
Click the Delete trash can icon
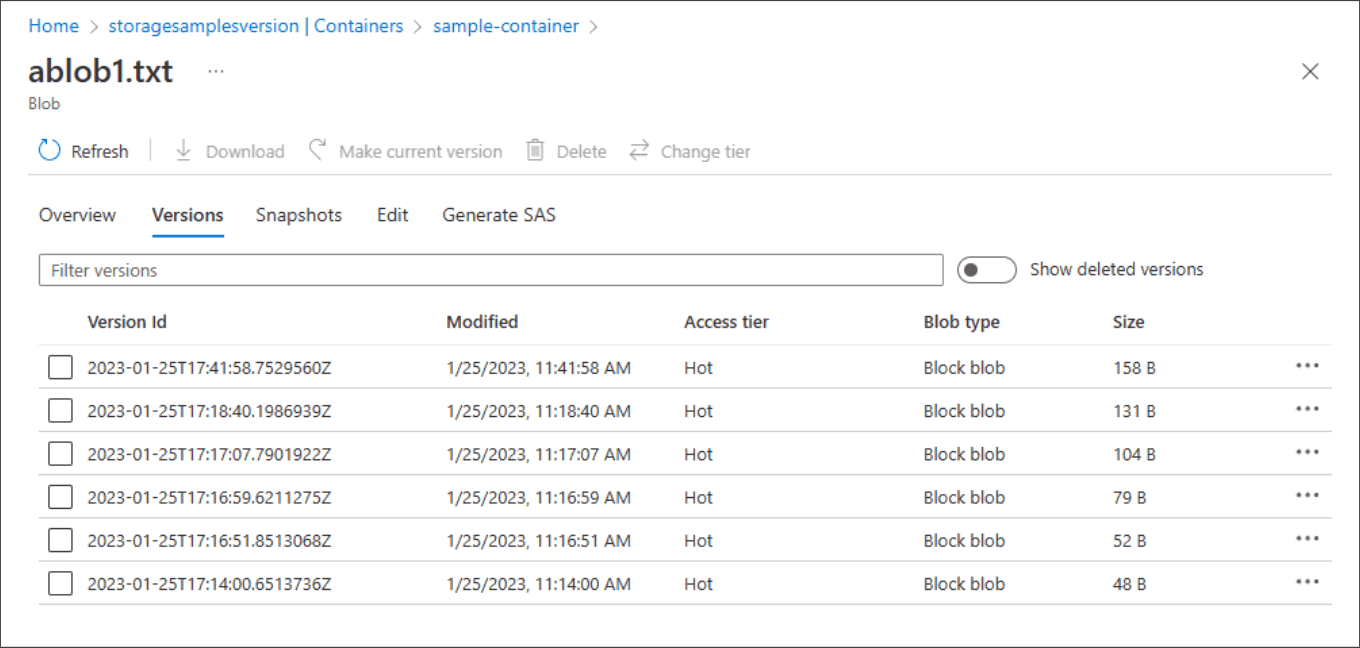pos(536,151)
